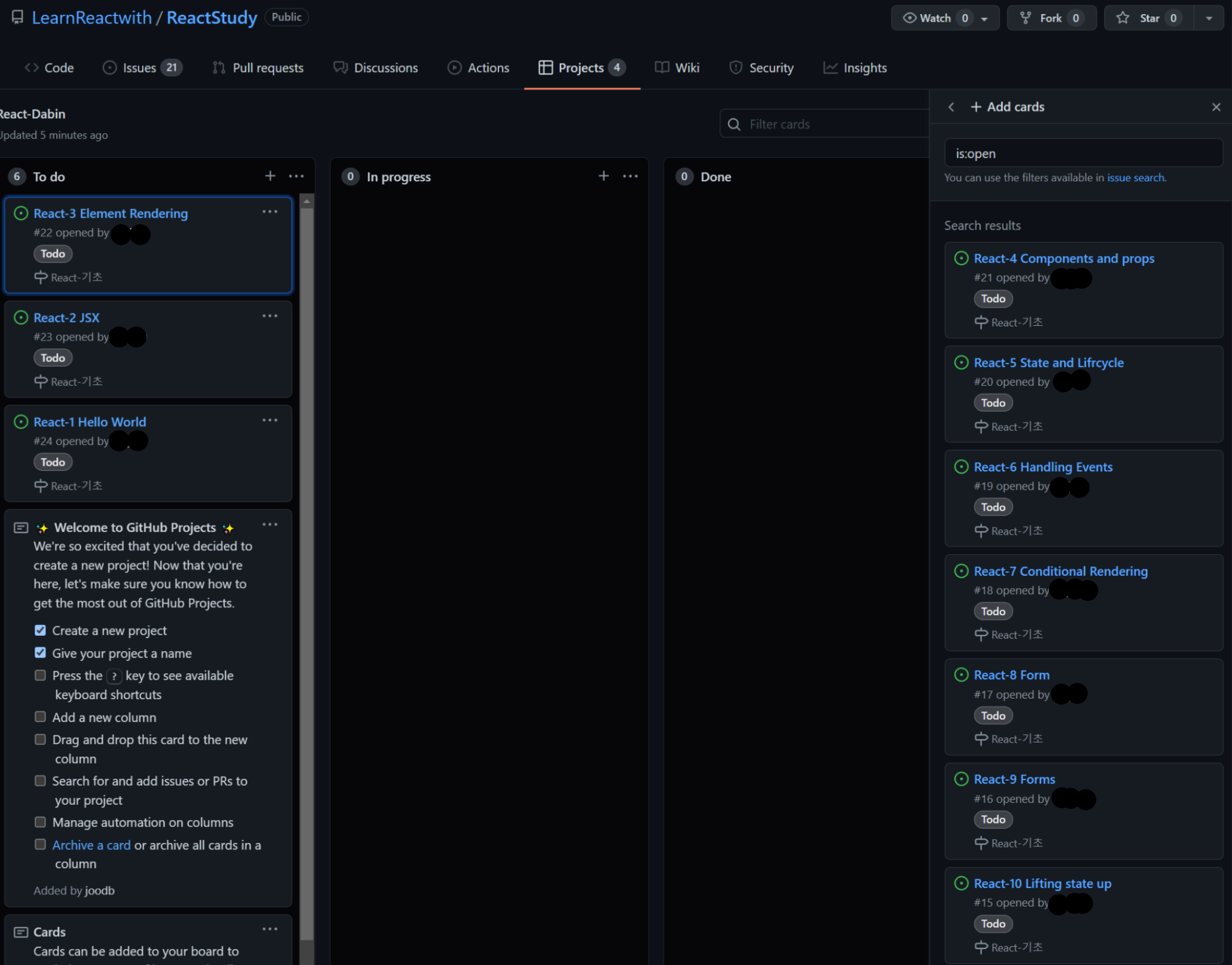This screenshot has width=1232, height=965.
Task: Click back arrow in Add cards panel
Action: pyautogui.click(x=951, y=107)
